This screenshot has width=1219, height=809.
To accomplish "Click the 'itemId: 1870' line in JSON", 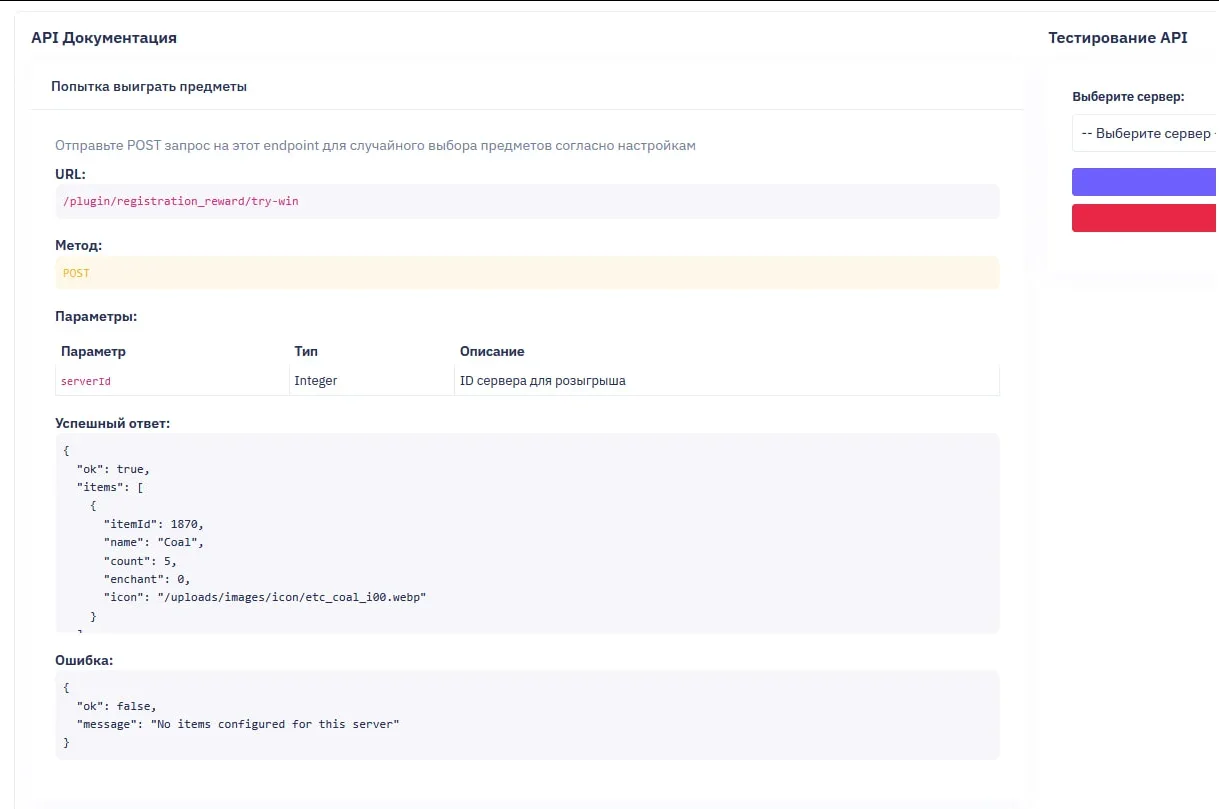I will 154,523.
